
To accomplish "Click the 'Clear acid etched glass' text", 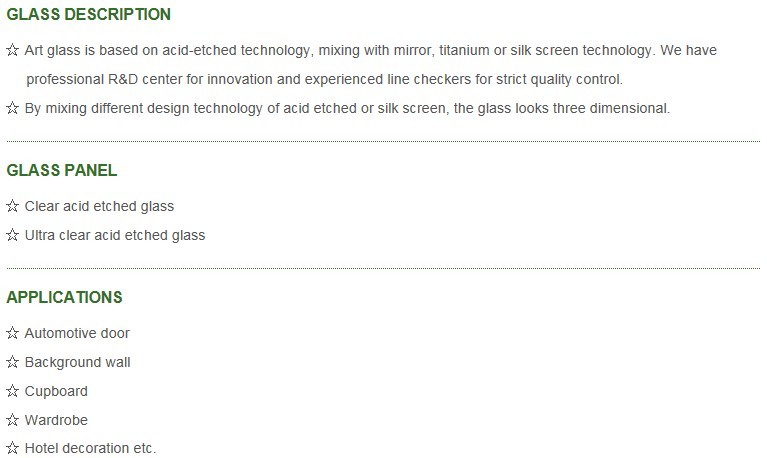I will [99, 206].
